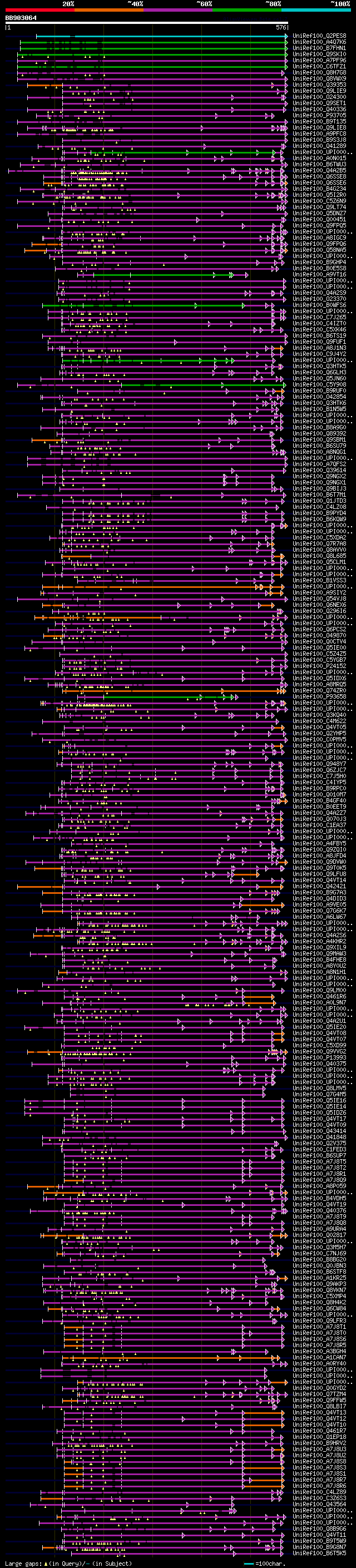Select hit UniRef100_B9T135
The image size is (356, 1568).
[319, 122]
